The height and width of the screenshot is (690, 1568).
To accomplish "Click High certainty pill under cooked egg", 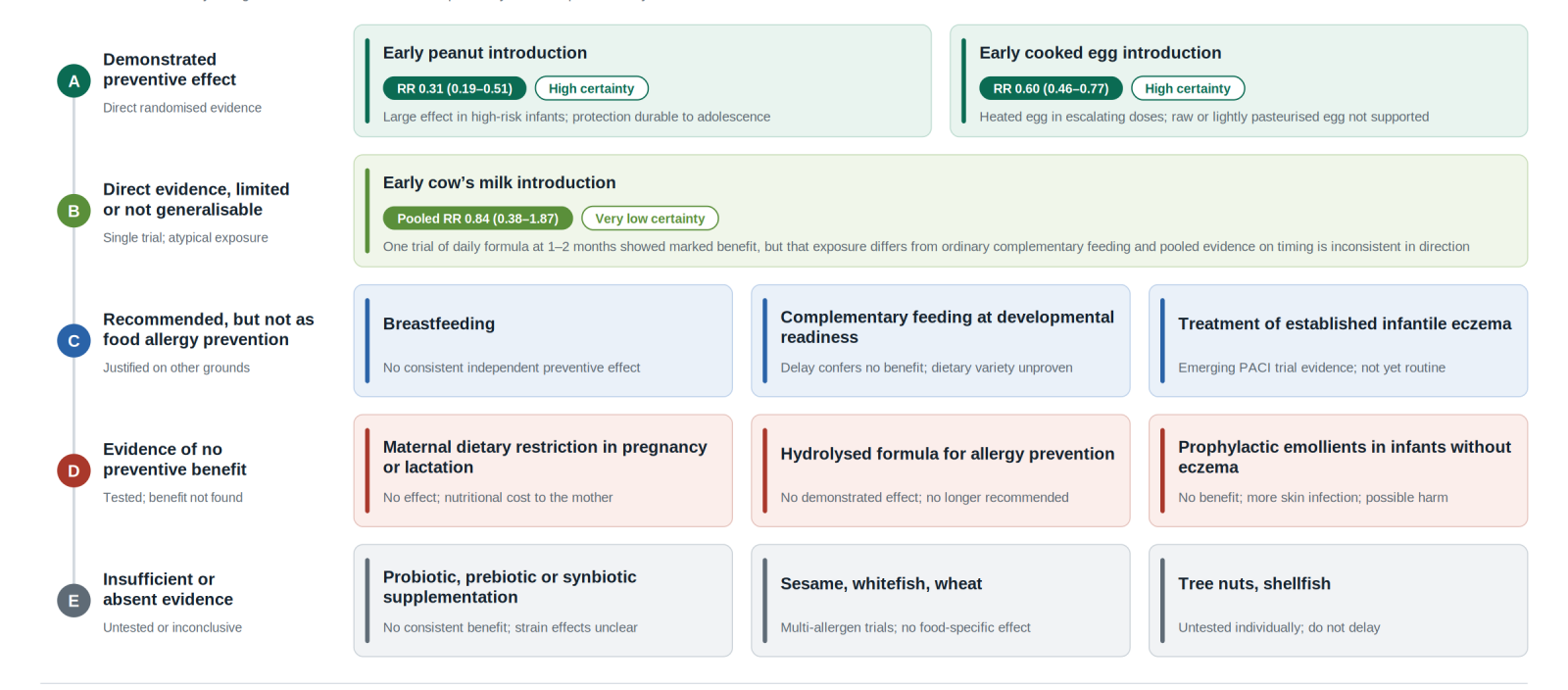I will click(x=1188, y=88).
